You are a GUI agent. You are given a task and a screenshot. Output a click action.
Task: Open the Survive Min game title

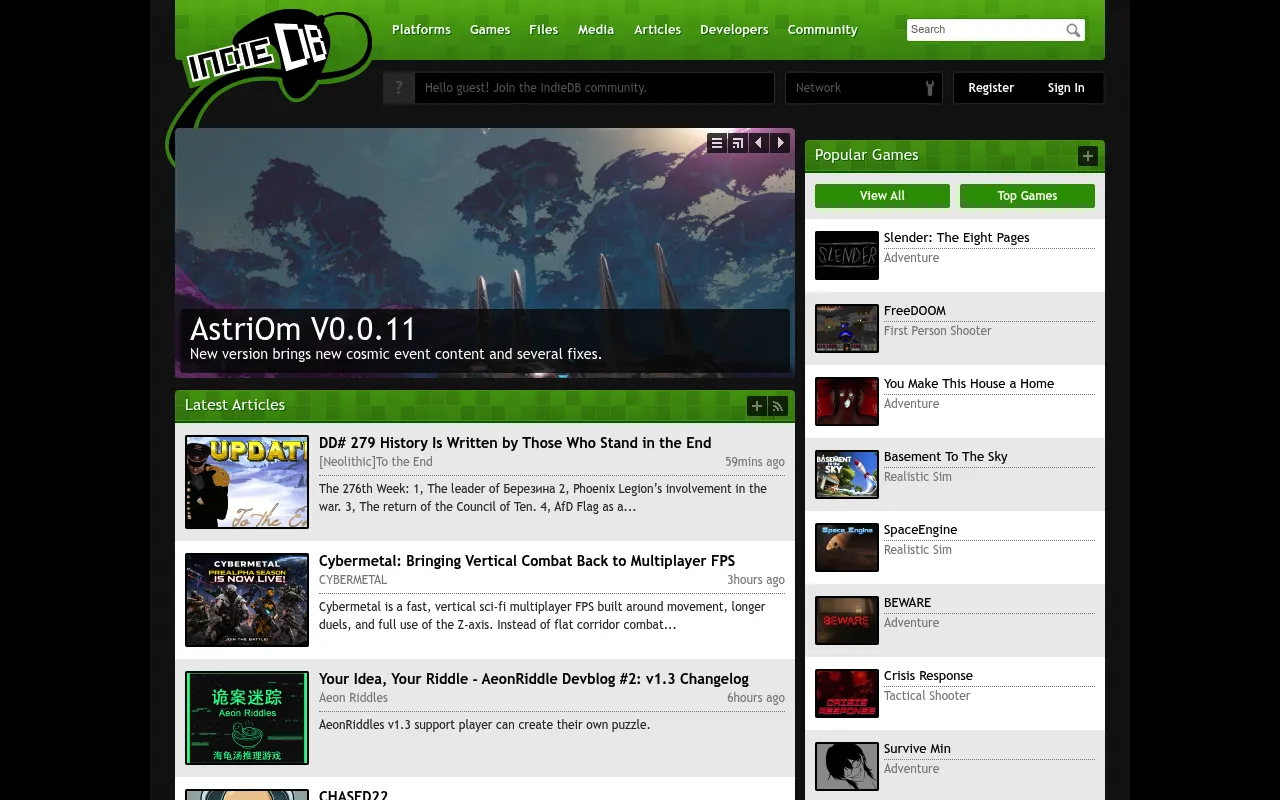917,749
